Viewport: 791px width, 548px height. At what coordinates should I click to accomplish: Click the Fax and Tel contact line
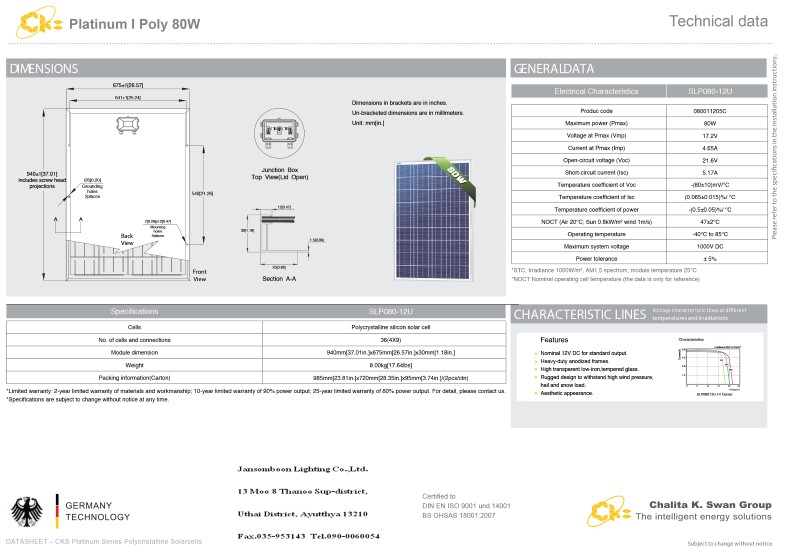pyautogui.click(x=309, y=536)
